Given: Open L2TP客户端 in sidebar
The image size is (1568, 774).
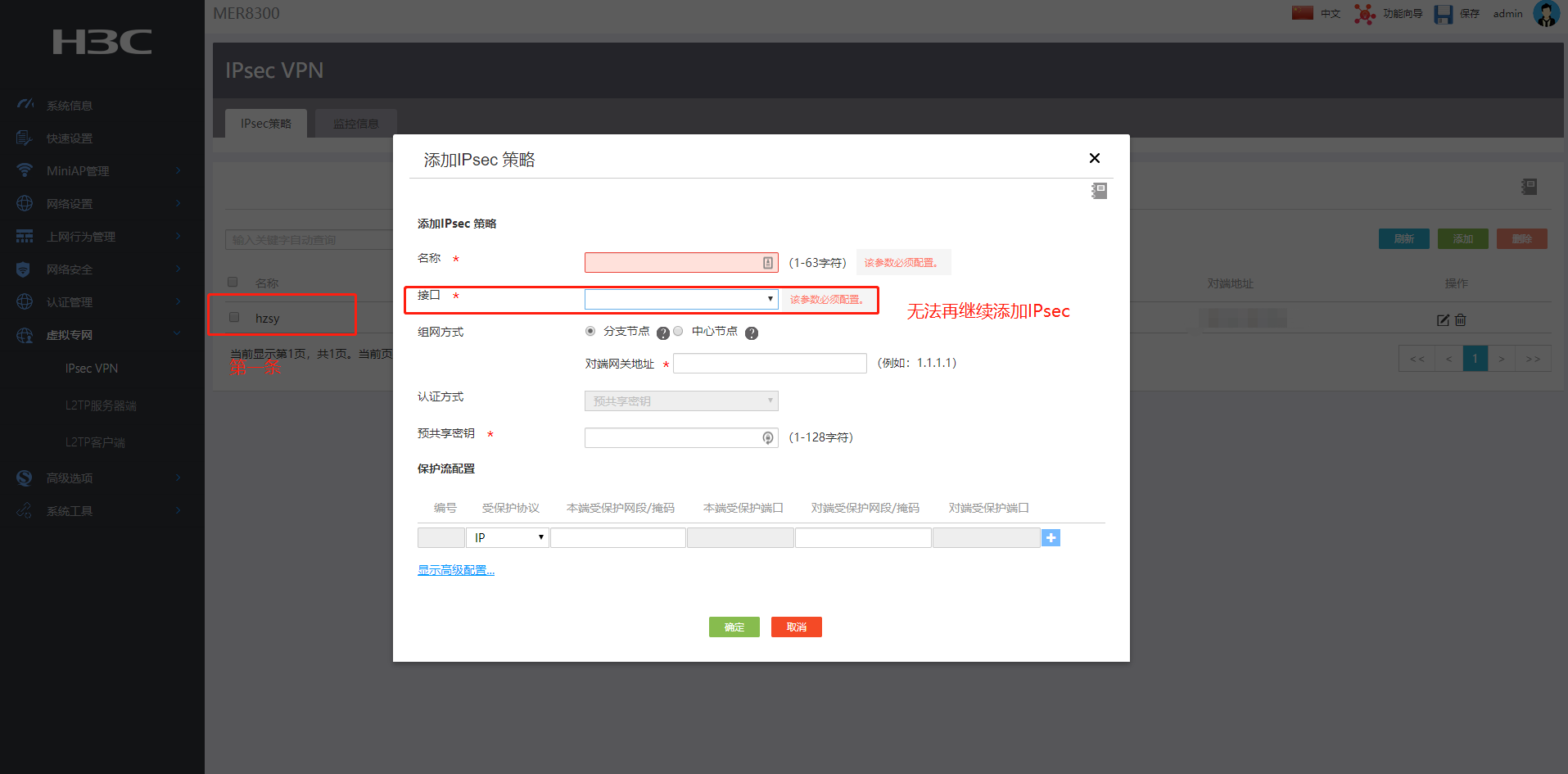Looking at the screenshot, I should coord(95,442).
